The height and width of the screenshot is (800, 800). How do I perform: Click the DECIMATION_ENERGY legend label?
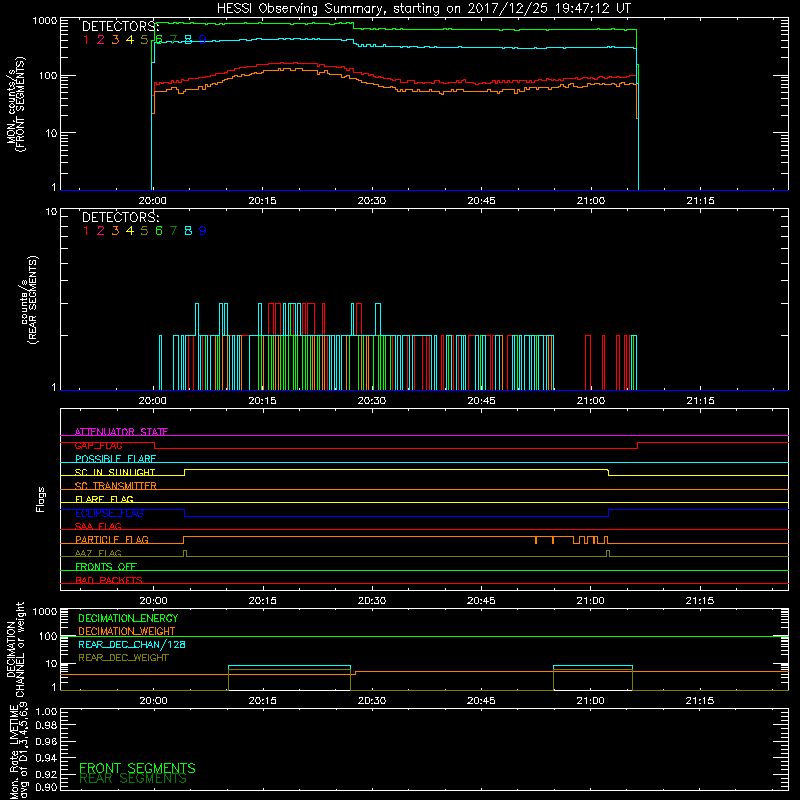point(128,618)
